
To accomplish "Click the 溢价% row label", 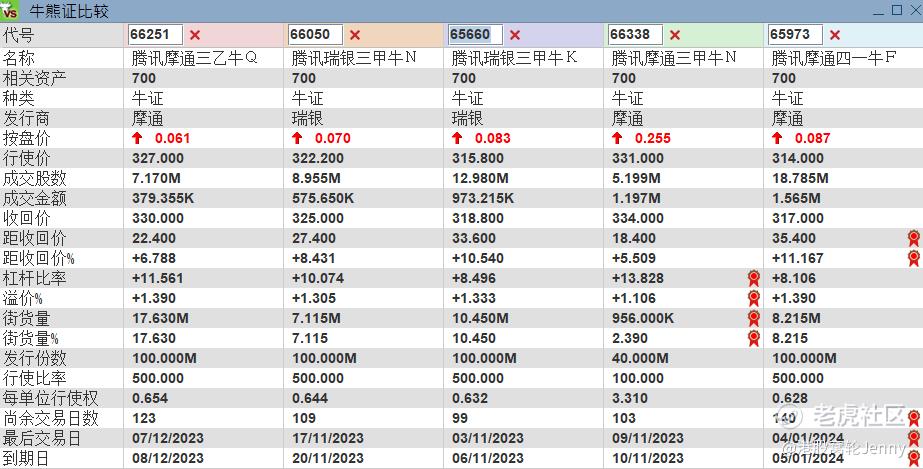I will (22, 298).
